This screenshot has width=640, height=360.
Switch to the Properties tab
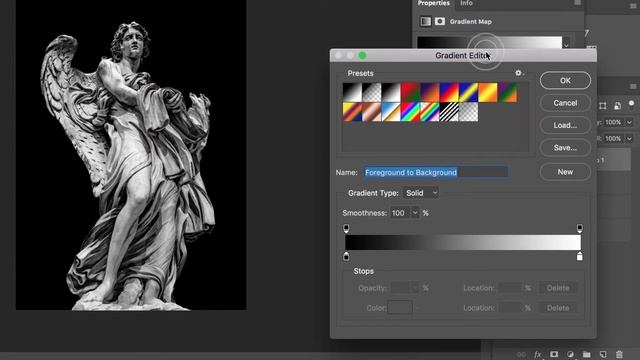point(433,3)
